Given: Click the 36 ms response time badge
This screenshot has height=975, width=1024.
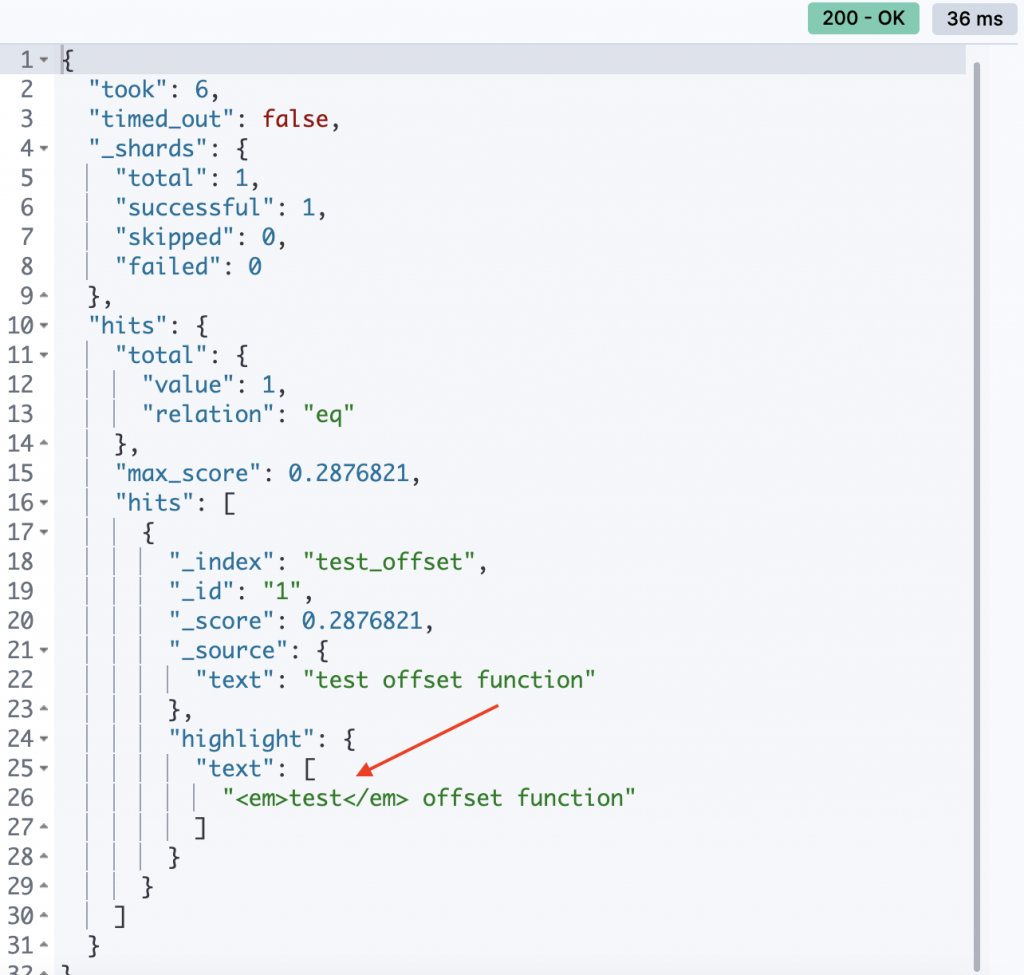Looking at the screenshot, I should pyautogui.click(x=974, y=18).
